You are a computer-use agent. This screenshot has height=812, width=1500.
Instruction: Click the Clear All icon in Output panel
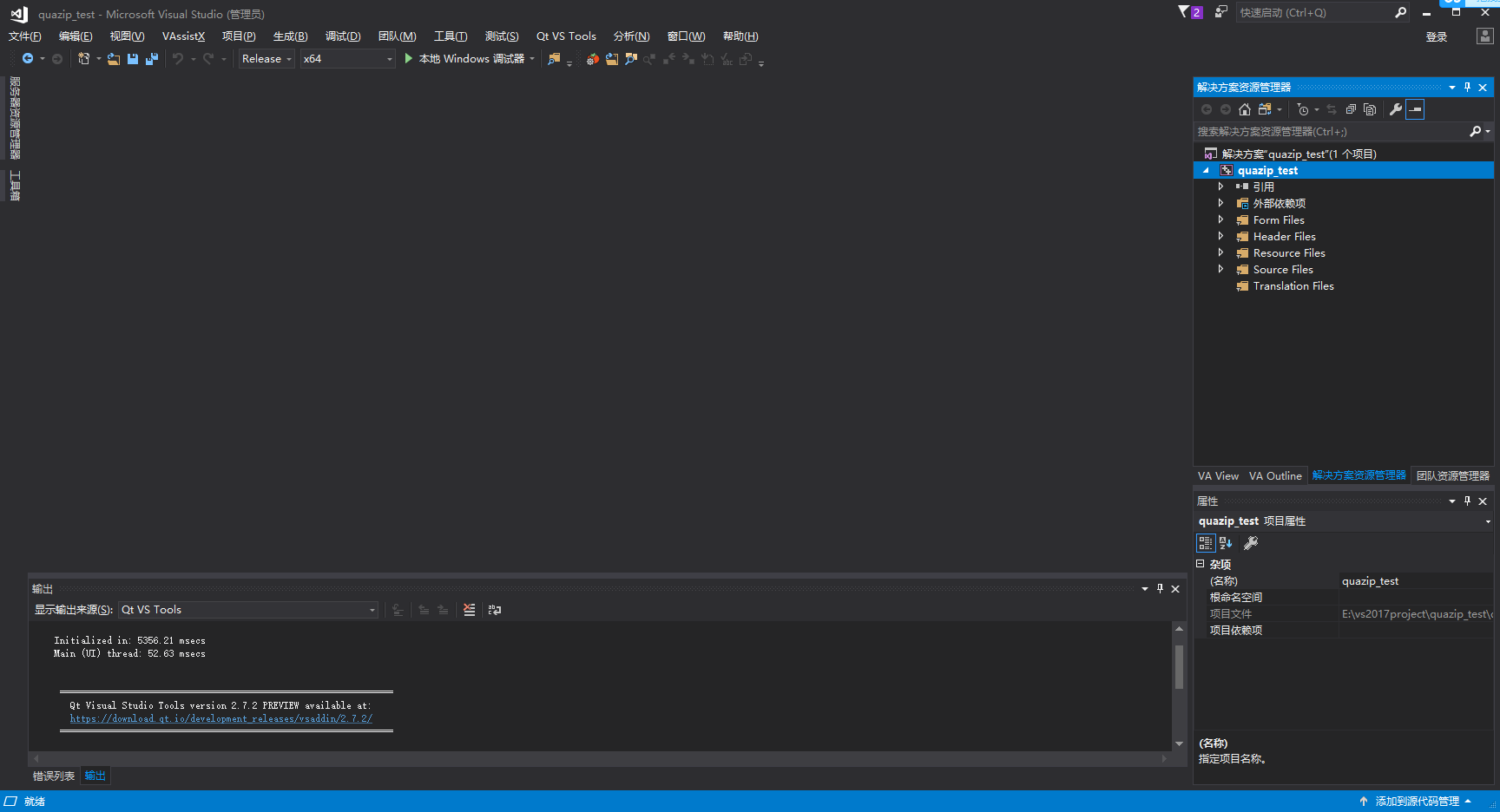pos(470,610)
